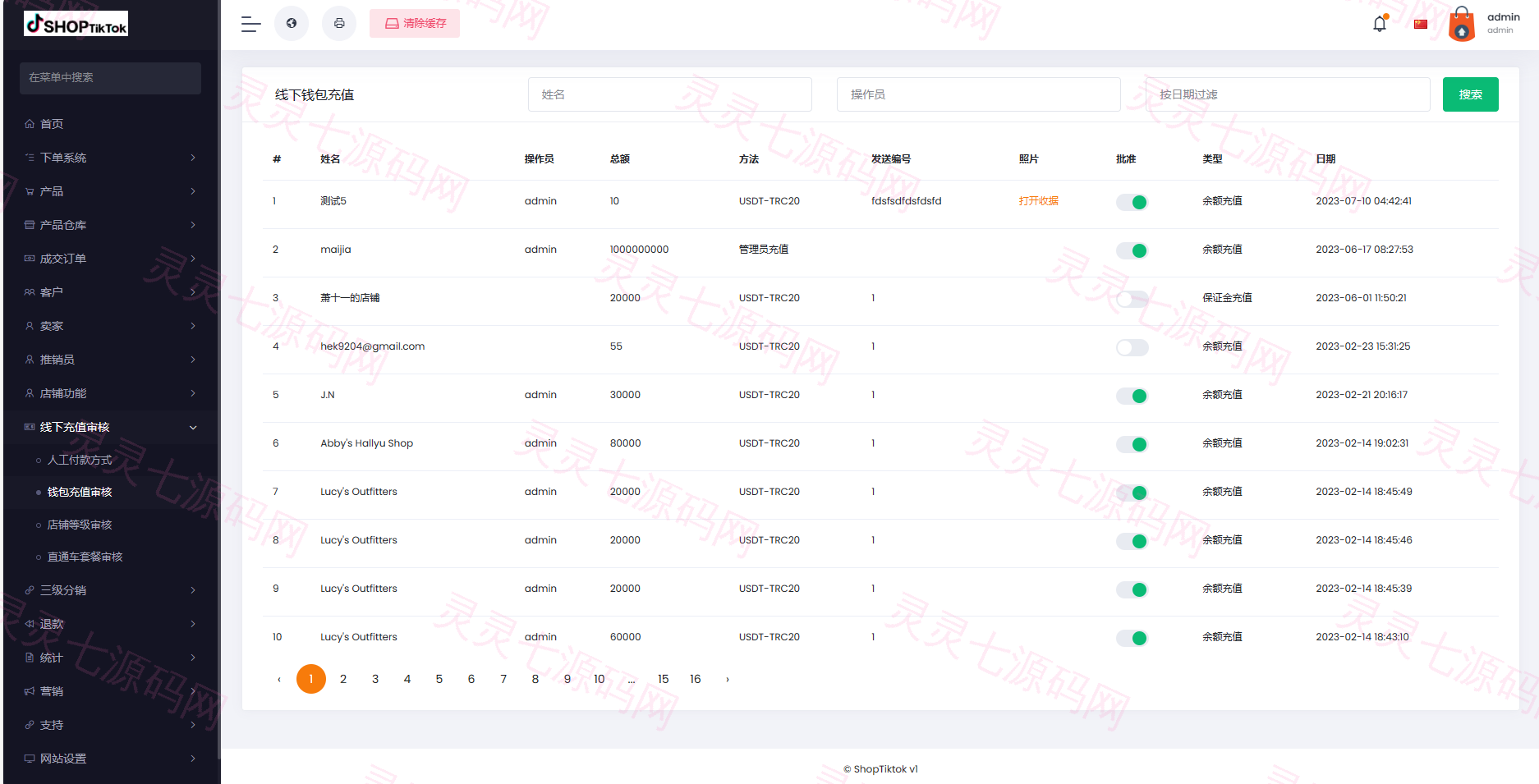Click the 卖家 user icon
This screenshot has width=1539, height=784.
[x=30, y=326]
